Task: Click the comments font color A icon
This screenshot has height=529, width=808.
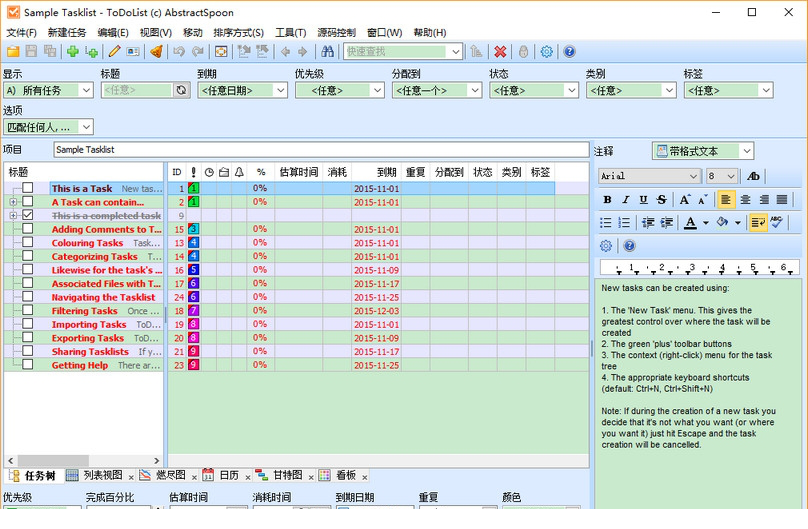Action: [x=691, y=223]
